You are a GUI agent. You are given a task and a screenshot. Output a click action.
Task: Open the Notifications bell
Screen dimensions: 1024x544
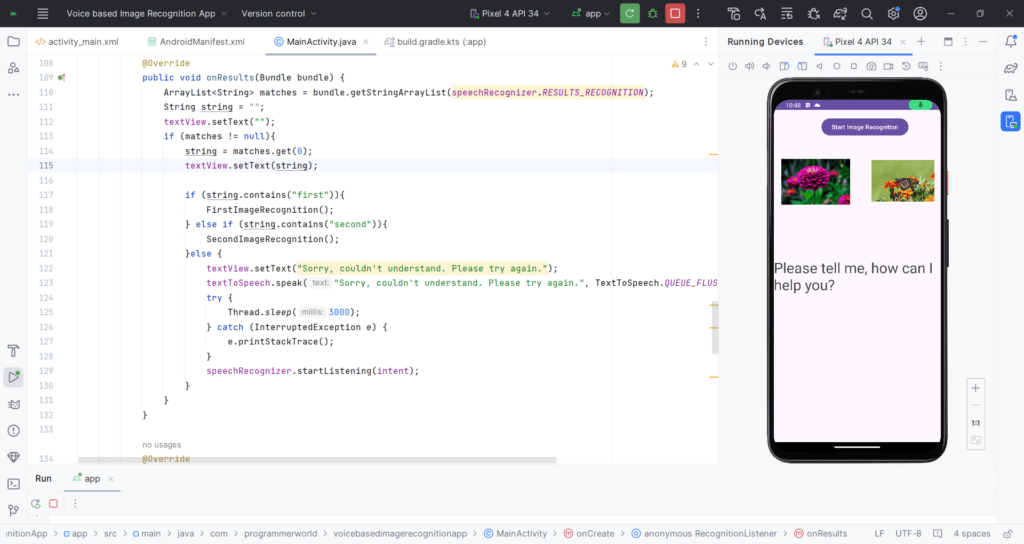coord(1010,41)
